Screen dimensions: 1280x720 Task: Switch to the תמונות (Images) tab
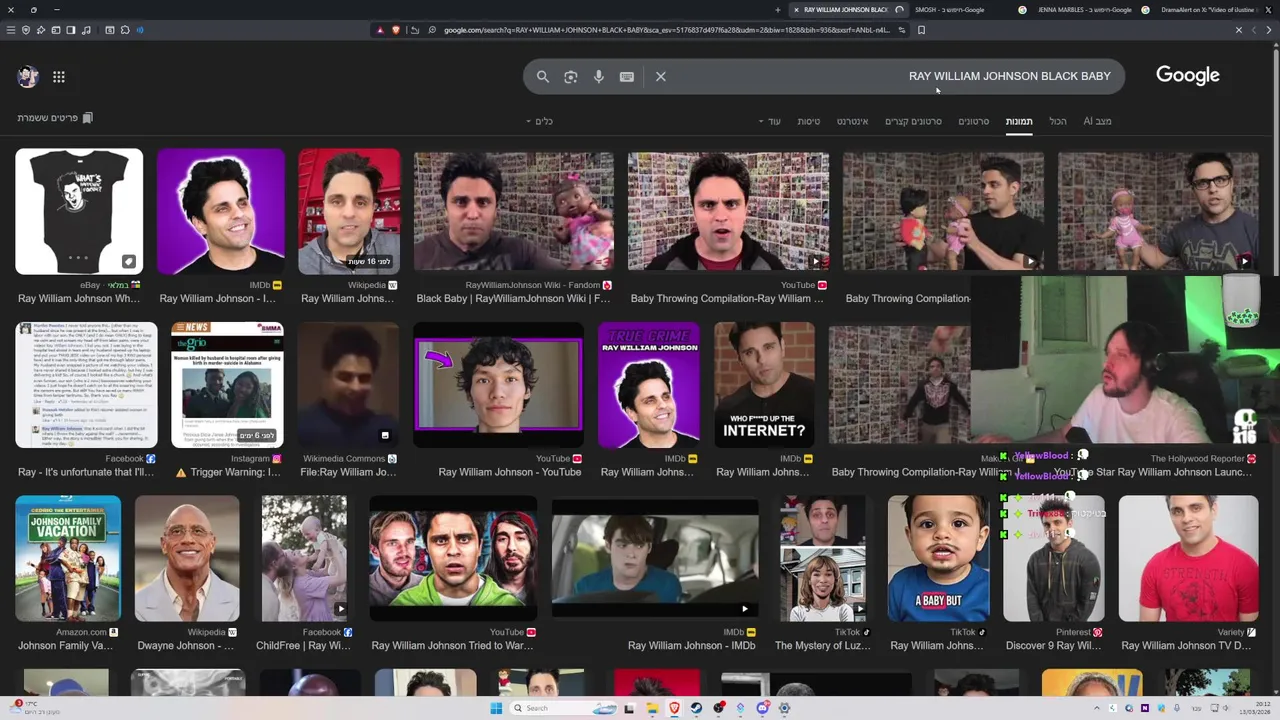tap(1019, 121)
